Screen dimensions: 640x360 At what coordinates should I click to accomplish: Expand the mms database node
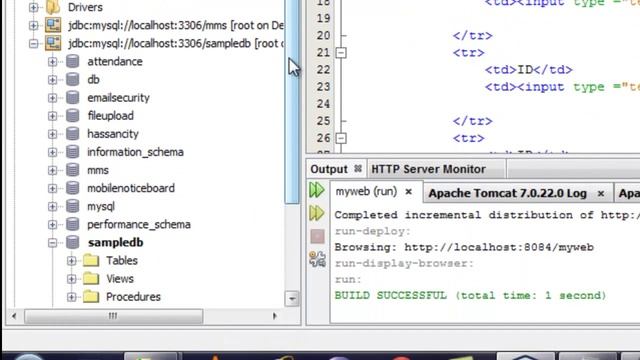pos(52,170)
